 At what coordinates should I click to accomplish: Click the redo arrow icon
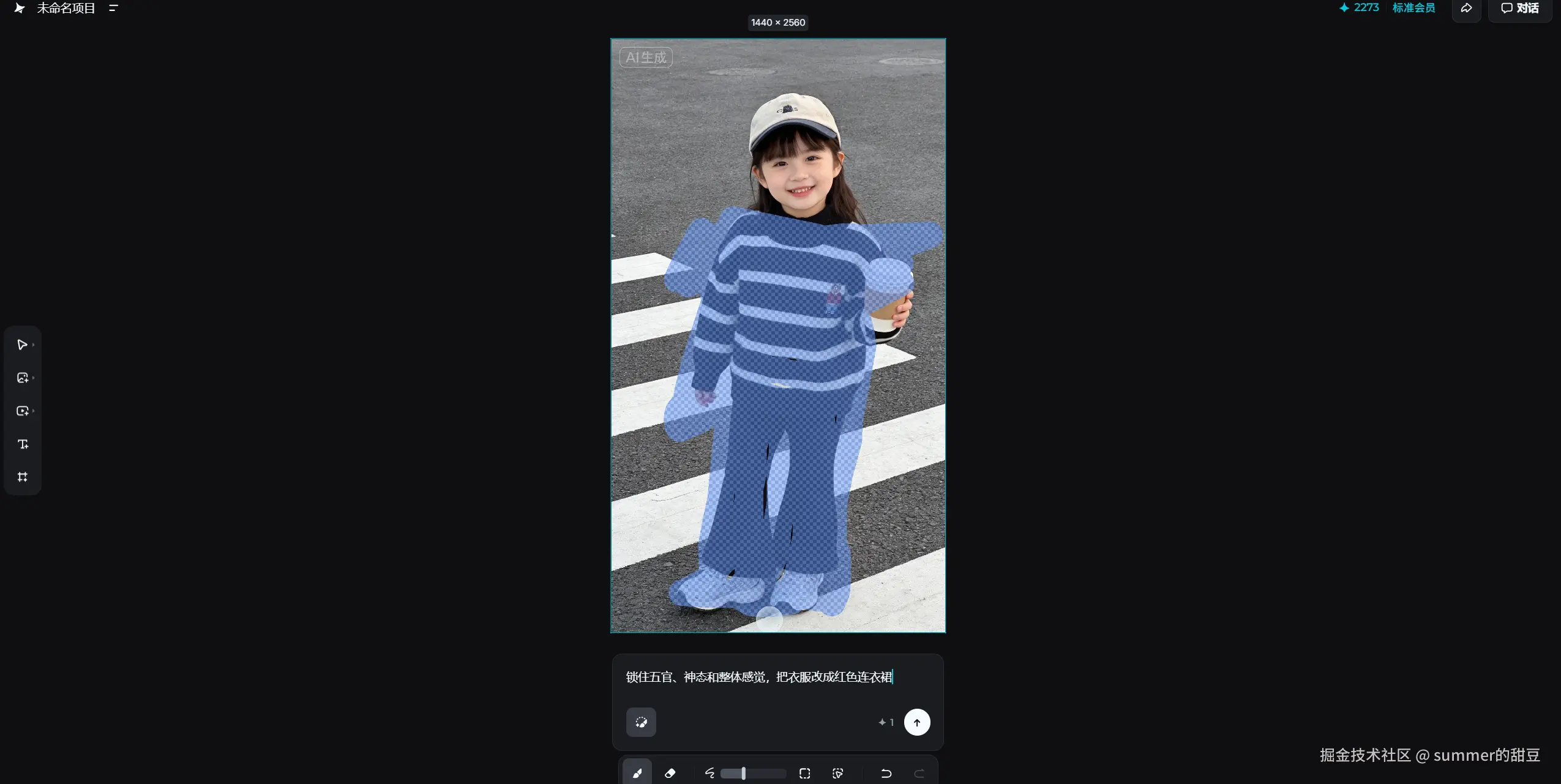click(x=919, y=773)
